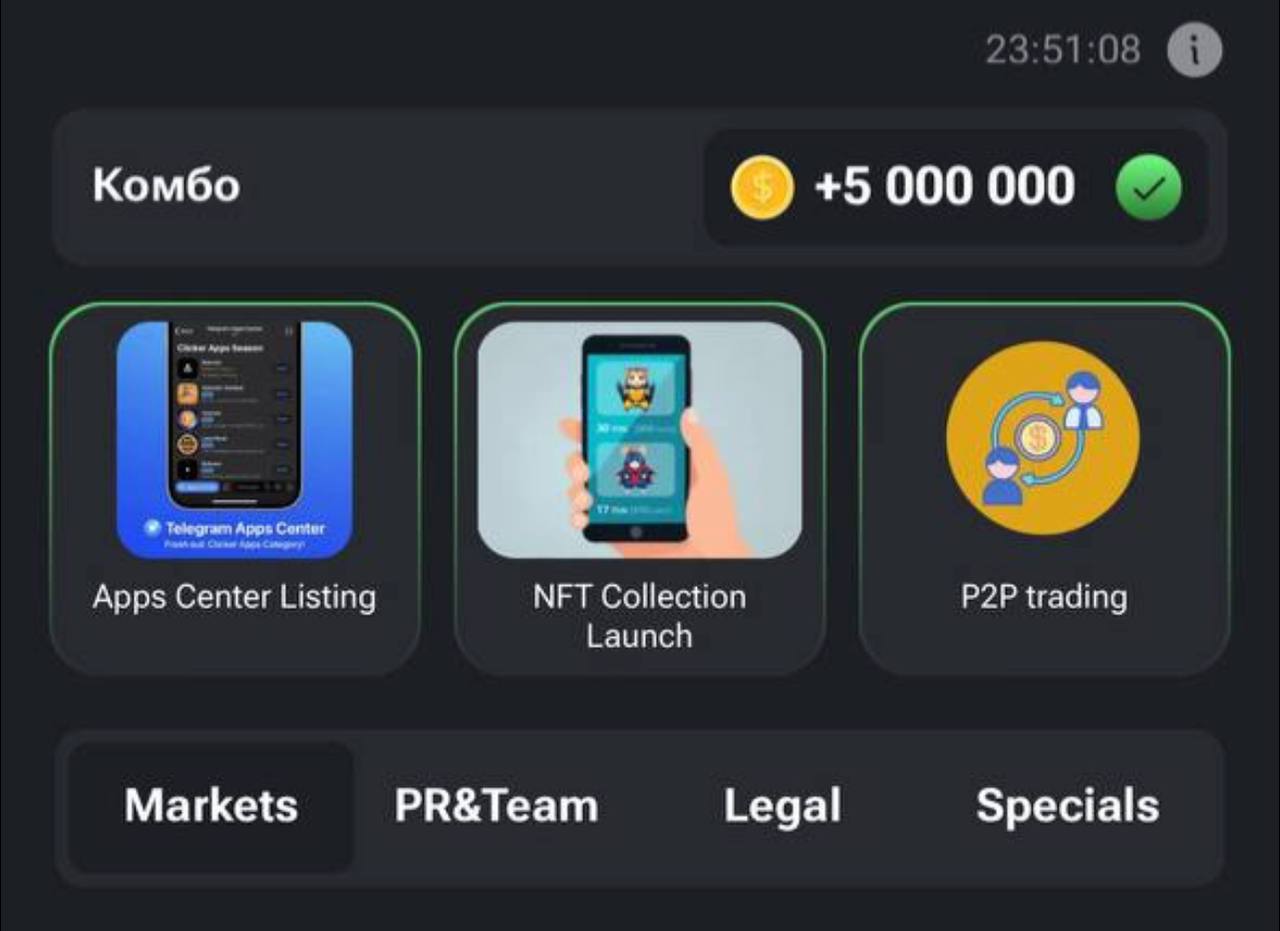Click the NFT Collection Launch label
Image resolution: width=1280 pixels, height=931 pixels.
[640, 616]
